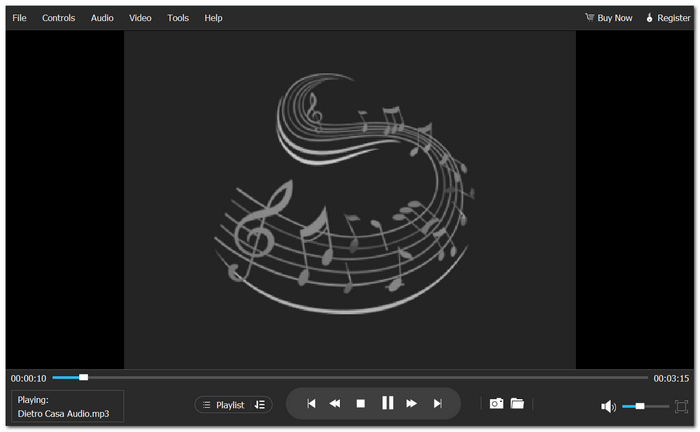Open the Audio menu
Image resolution: width=700 pixels, height=432 pixels.
pyautogui.click(x=102, y=18)
